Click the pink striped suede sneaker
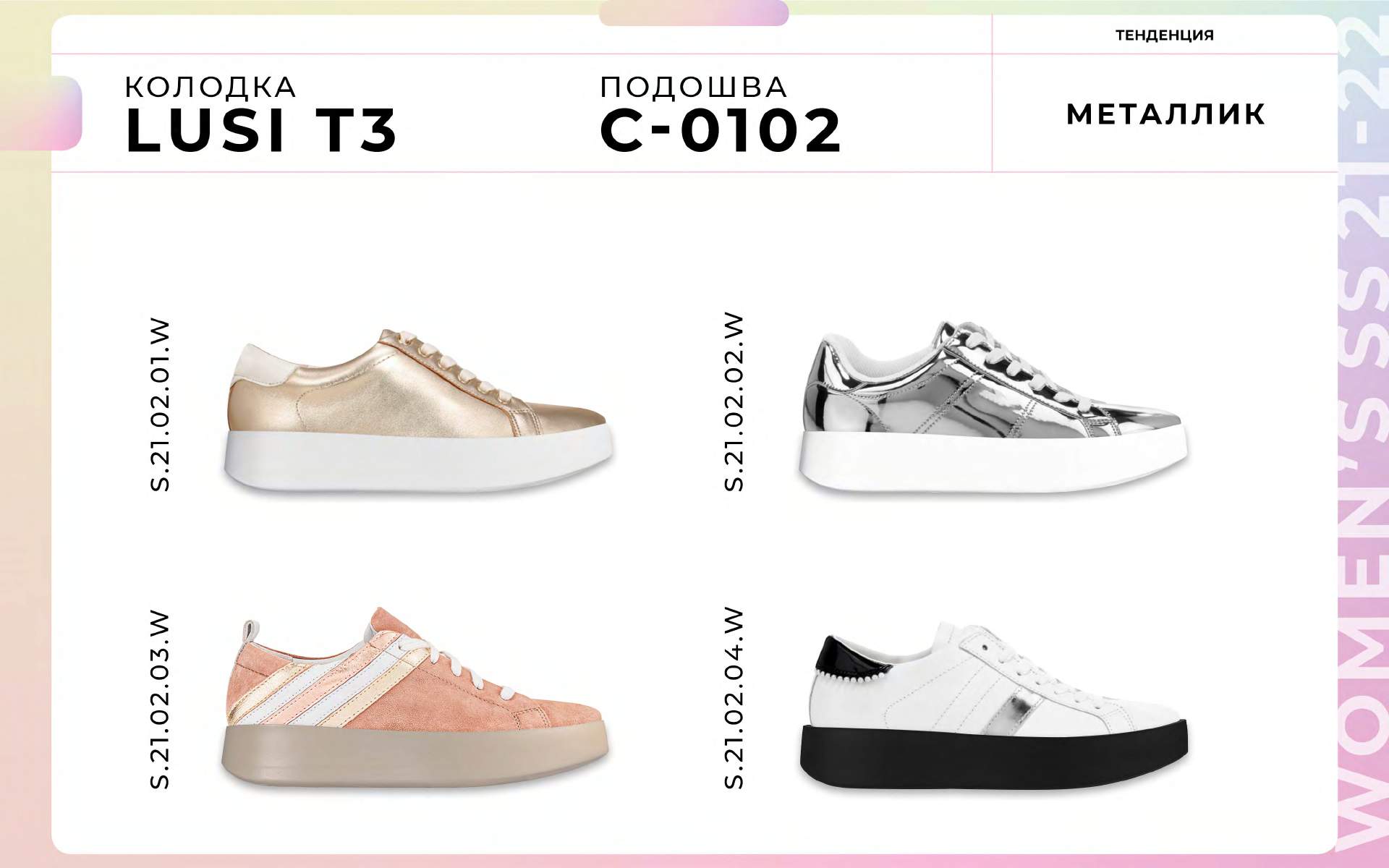The height and width of the screenshot is (868, 1389). pyautogui.click(x=415, y=697)
